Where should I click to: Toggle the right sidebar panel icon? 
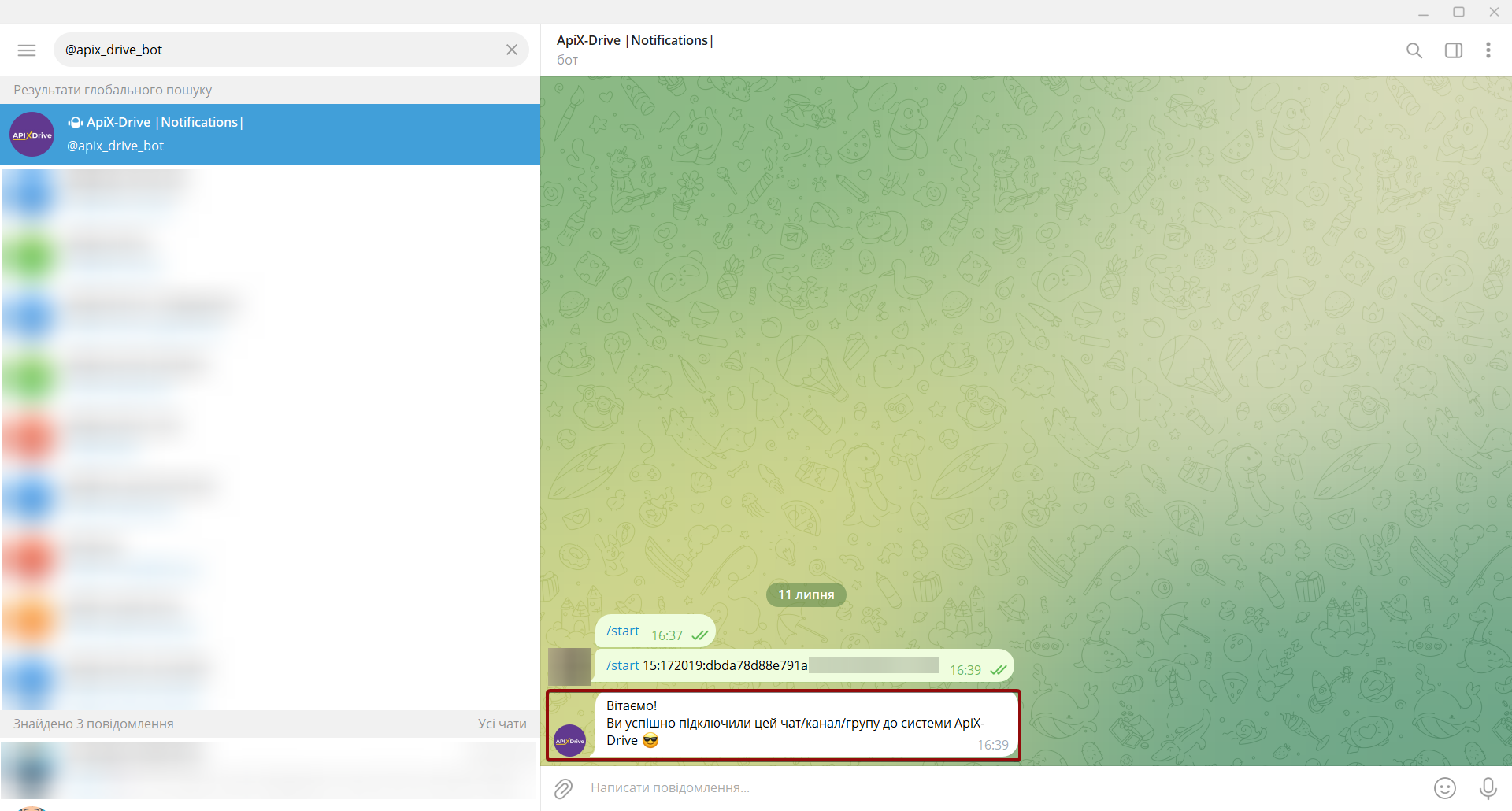1454,50
